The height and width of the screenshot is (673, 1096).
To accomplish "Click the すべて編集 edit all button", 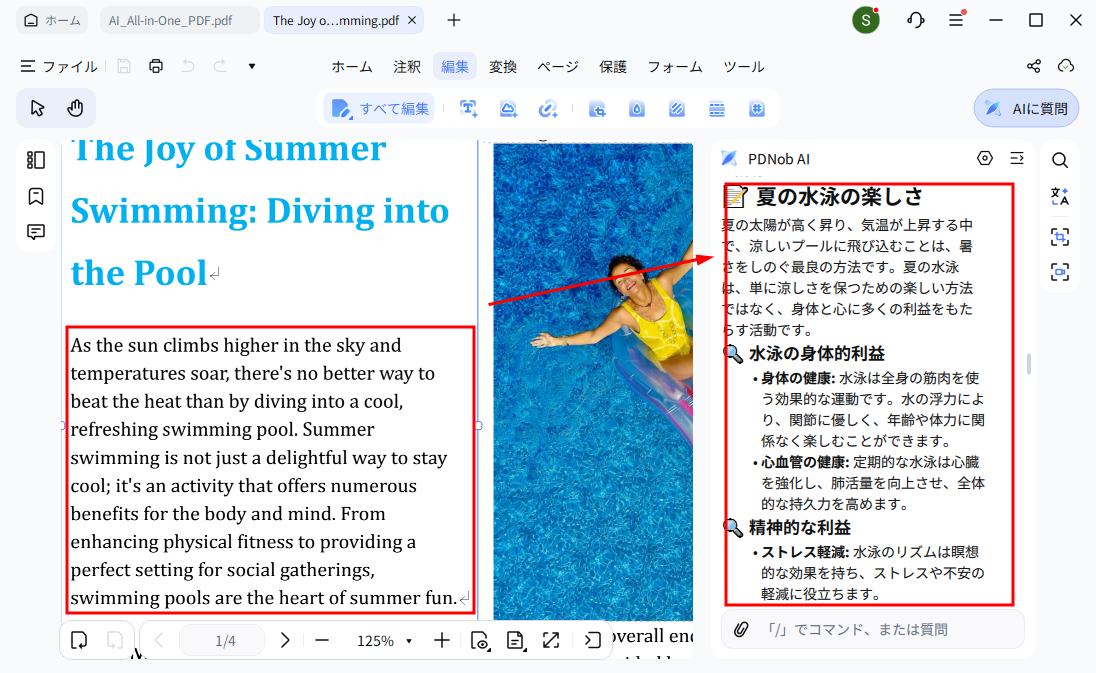I will tap(380, 109).
